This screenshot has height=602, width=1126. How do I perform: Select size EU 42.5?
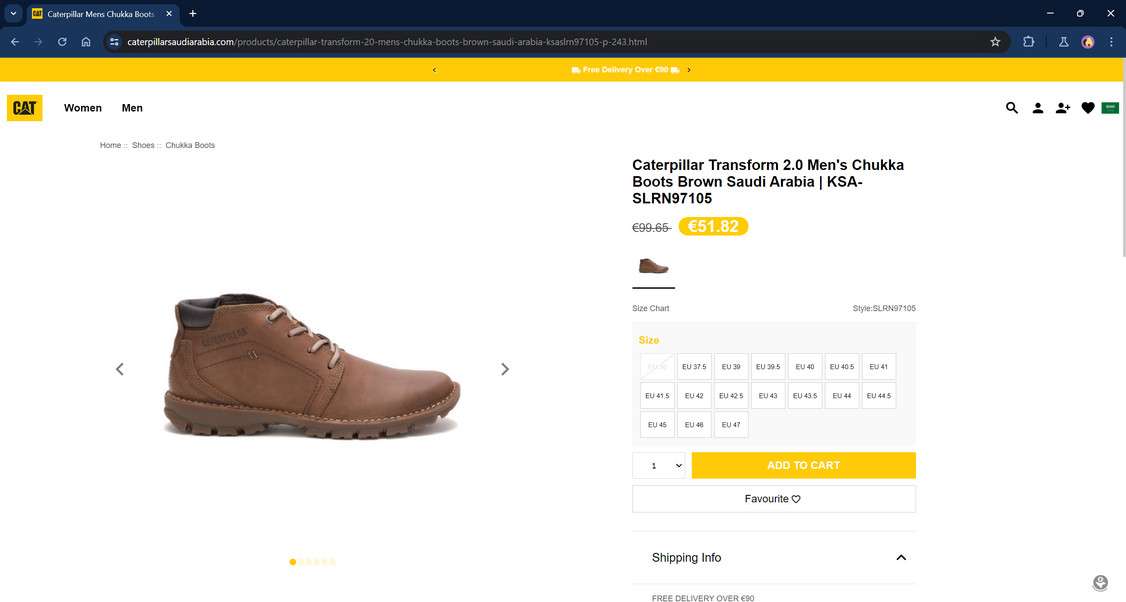coord(731,396)
